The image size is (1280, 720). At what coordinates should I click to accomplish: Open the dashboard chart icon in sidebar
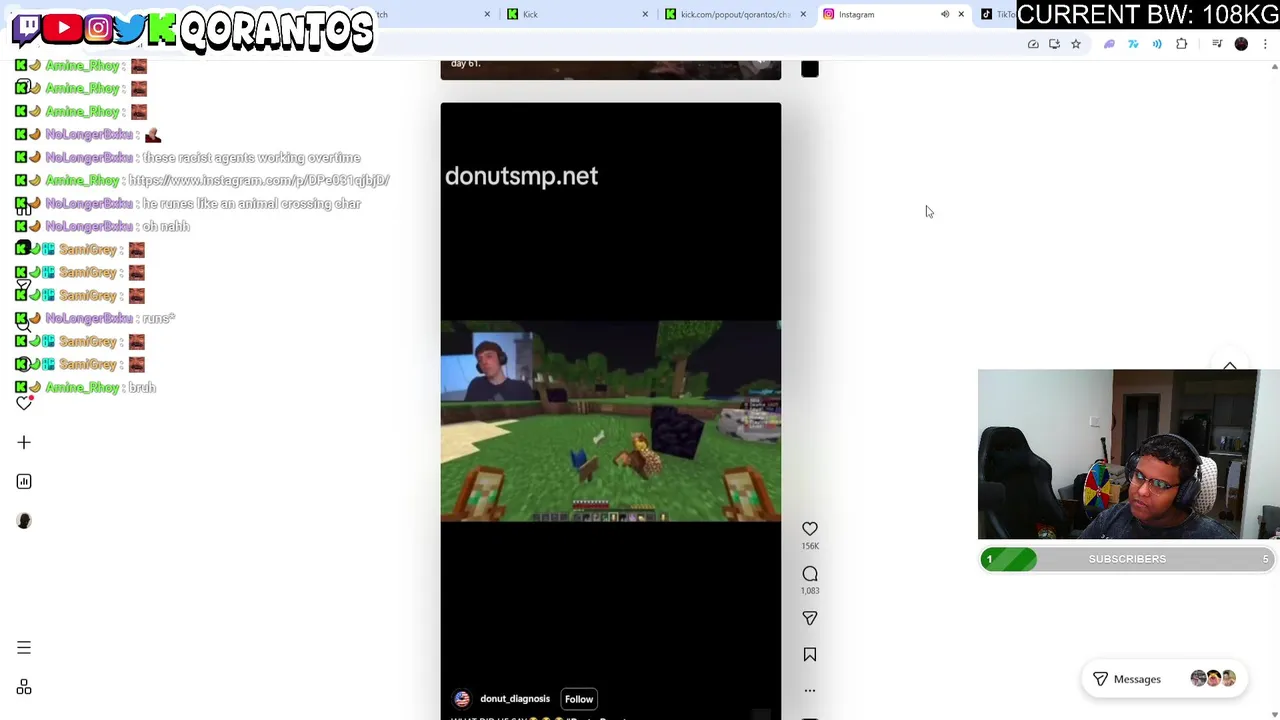(24, 481)
